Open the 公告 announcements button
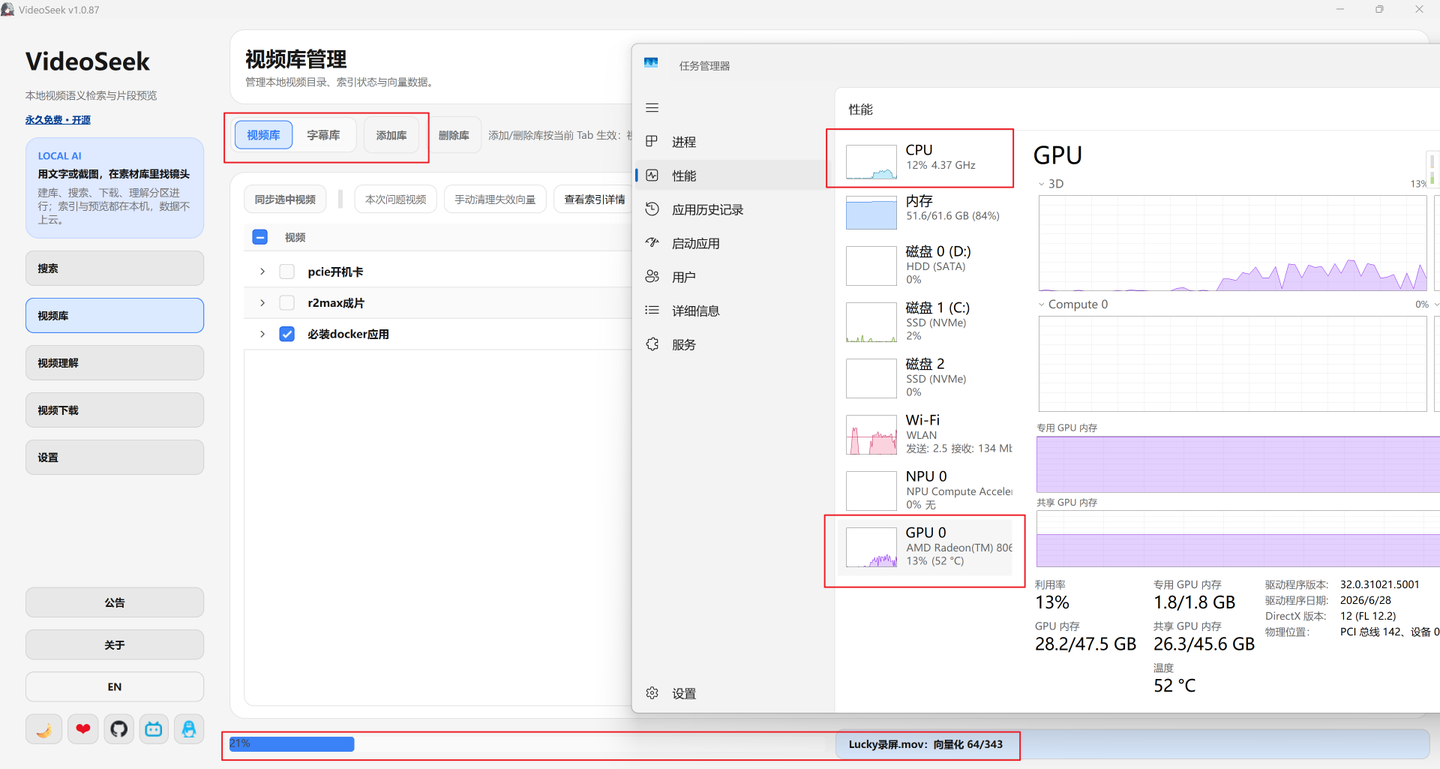 115,603
